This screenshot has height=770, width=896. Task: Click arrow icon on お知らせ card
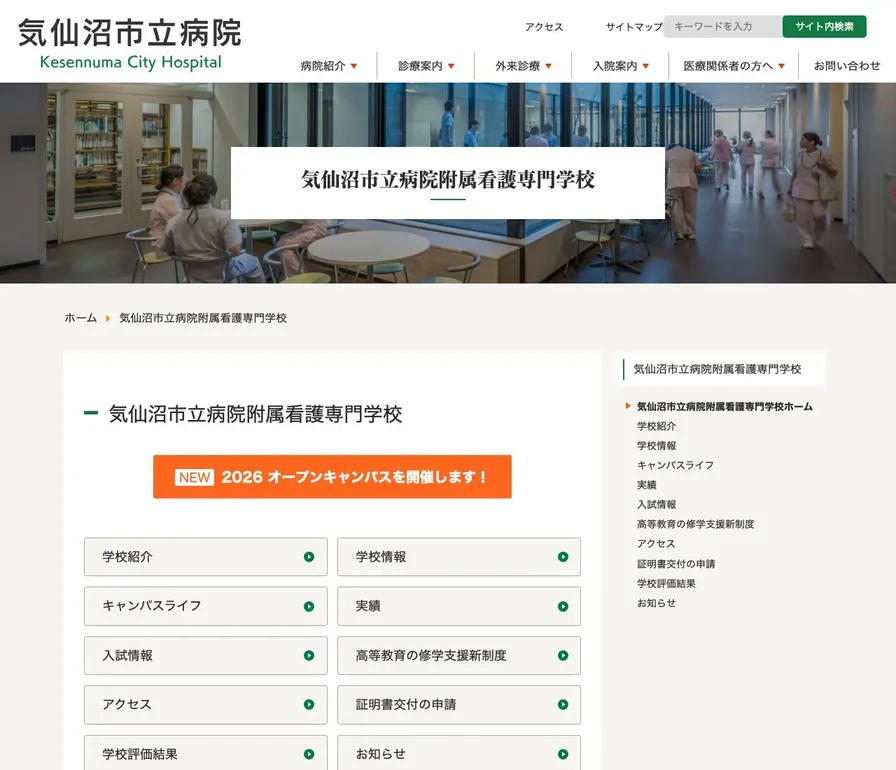point(563,755)
